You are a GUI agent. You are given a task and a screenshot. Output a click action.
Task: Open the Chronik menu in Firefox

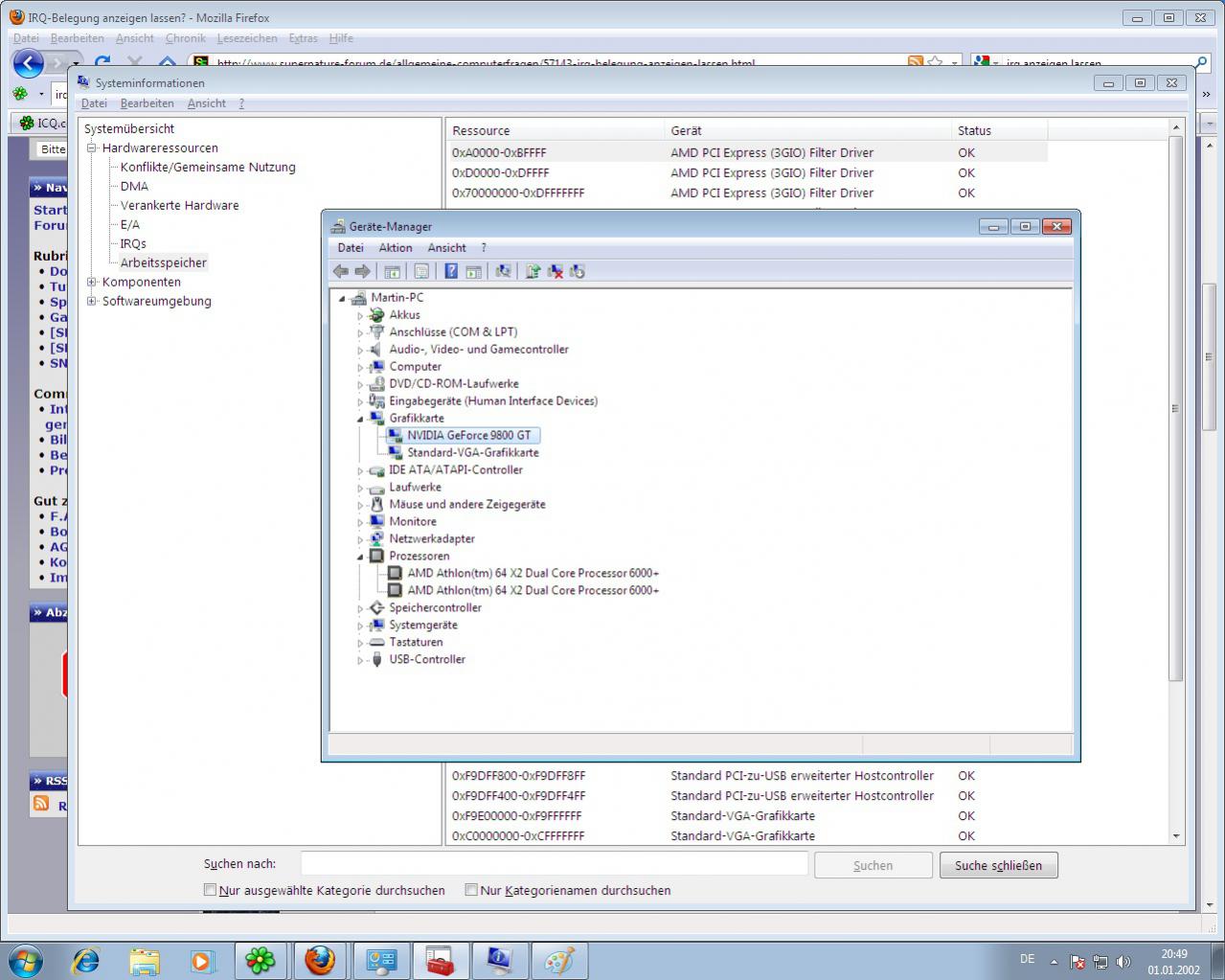click(x=186, y=38)
